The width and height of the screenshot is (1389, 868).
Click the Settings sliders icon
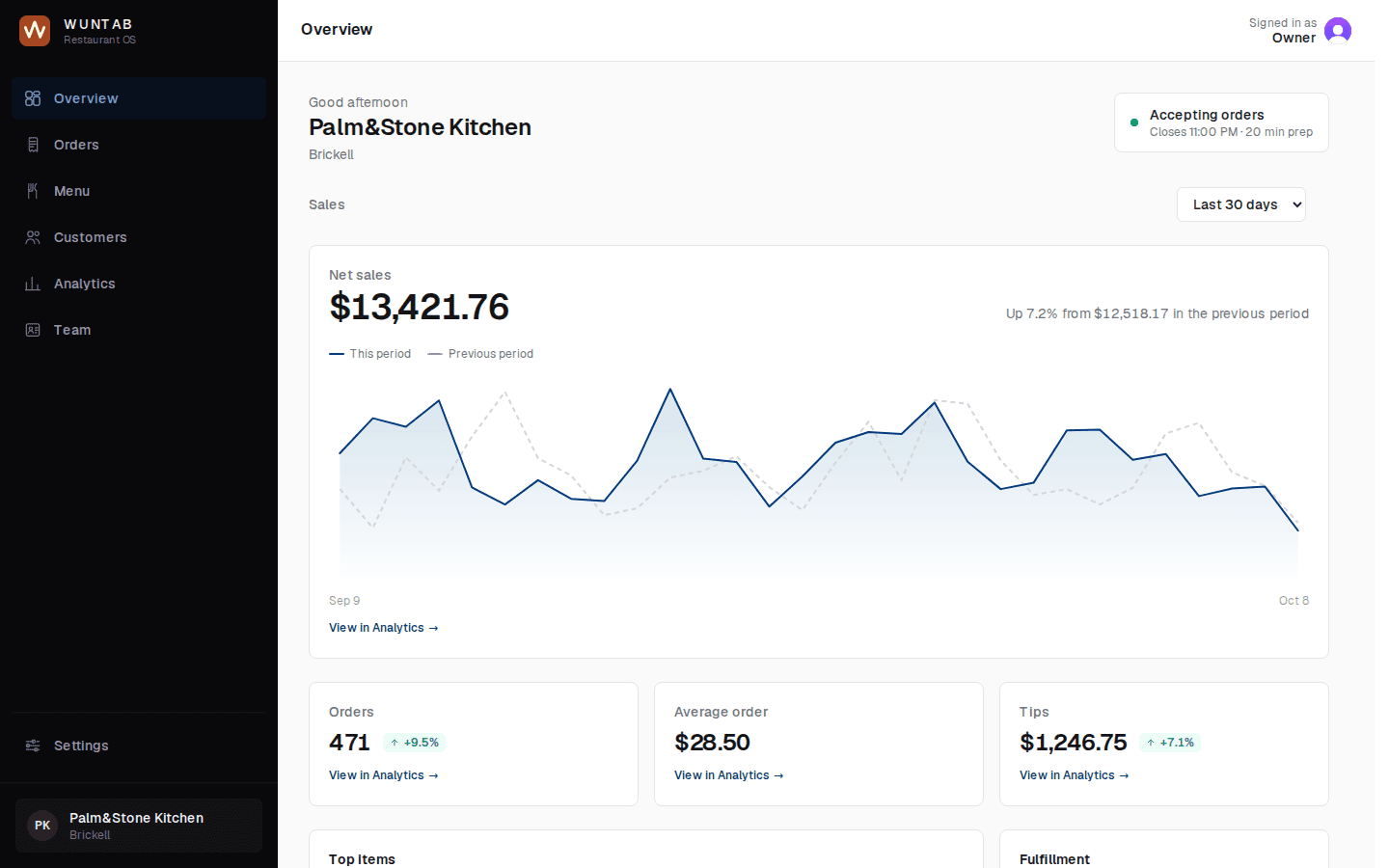(33, 746)
